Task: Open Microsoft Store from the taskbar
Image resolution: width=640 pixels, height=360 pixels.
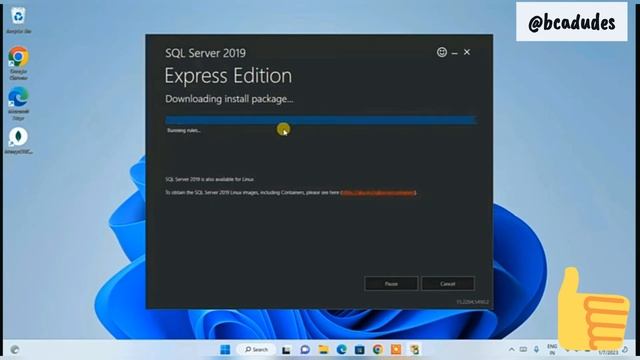Action: pyautogui.click(x=360, y=349)
